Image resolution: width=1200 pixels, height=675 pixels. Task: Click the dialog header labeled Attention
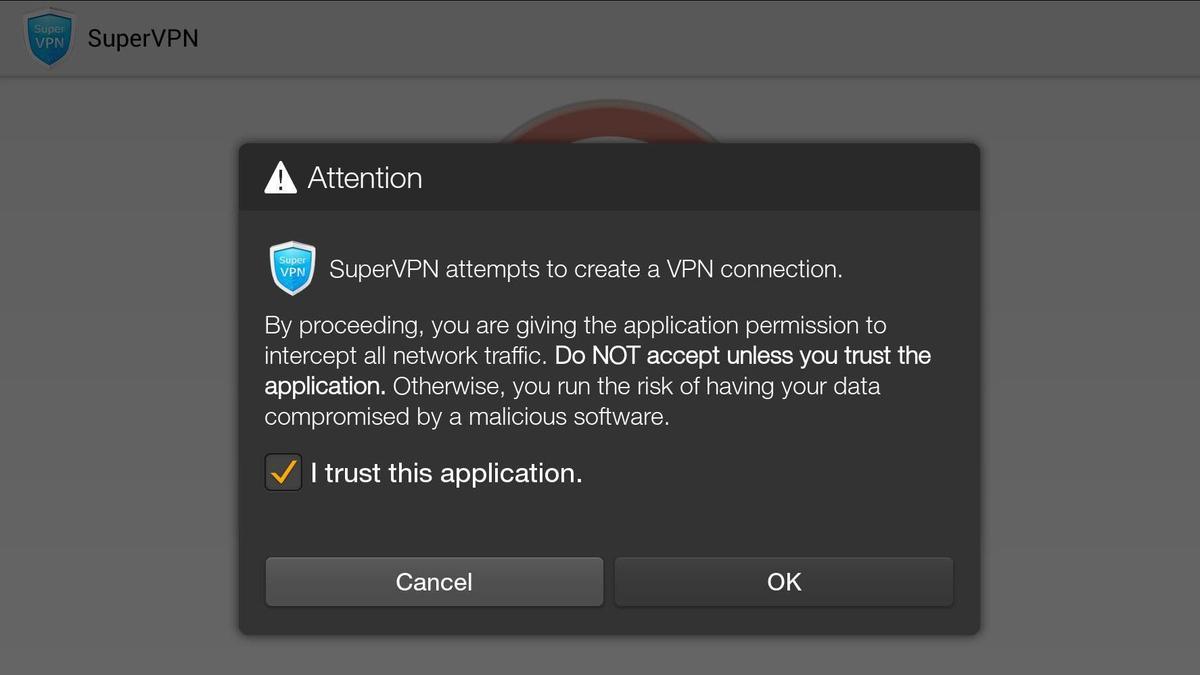(x=608, y=176)
